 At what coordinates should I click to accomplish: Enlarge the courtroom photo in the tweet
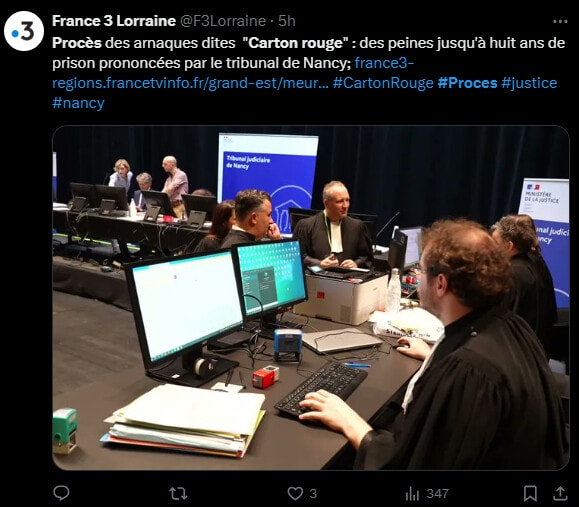311,298
